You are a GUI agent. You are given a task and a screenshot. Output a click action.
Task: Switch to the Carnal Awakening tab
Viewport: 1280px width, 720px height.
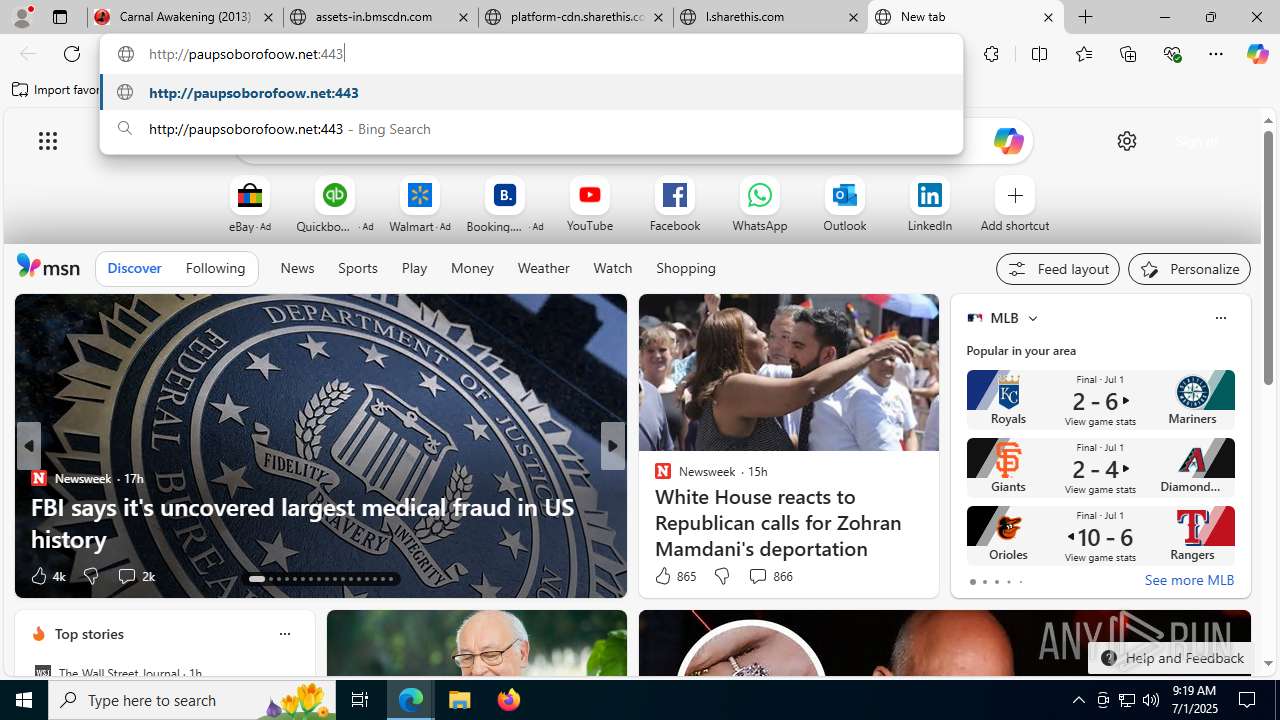[x=185, y=17]
